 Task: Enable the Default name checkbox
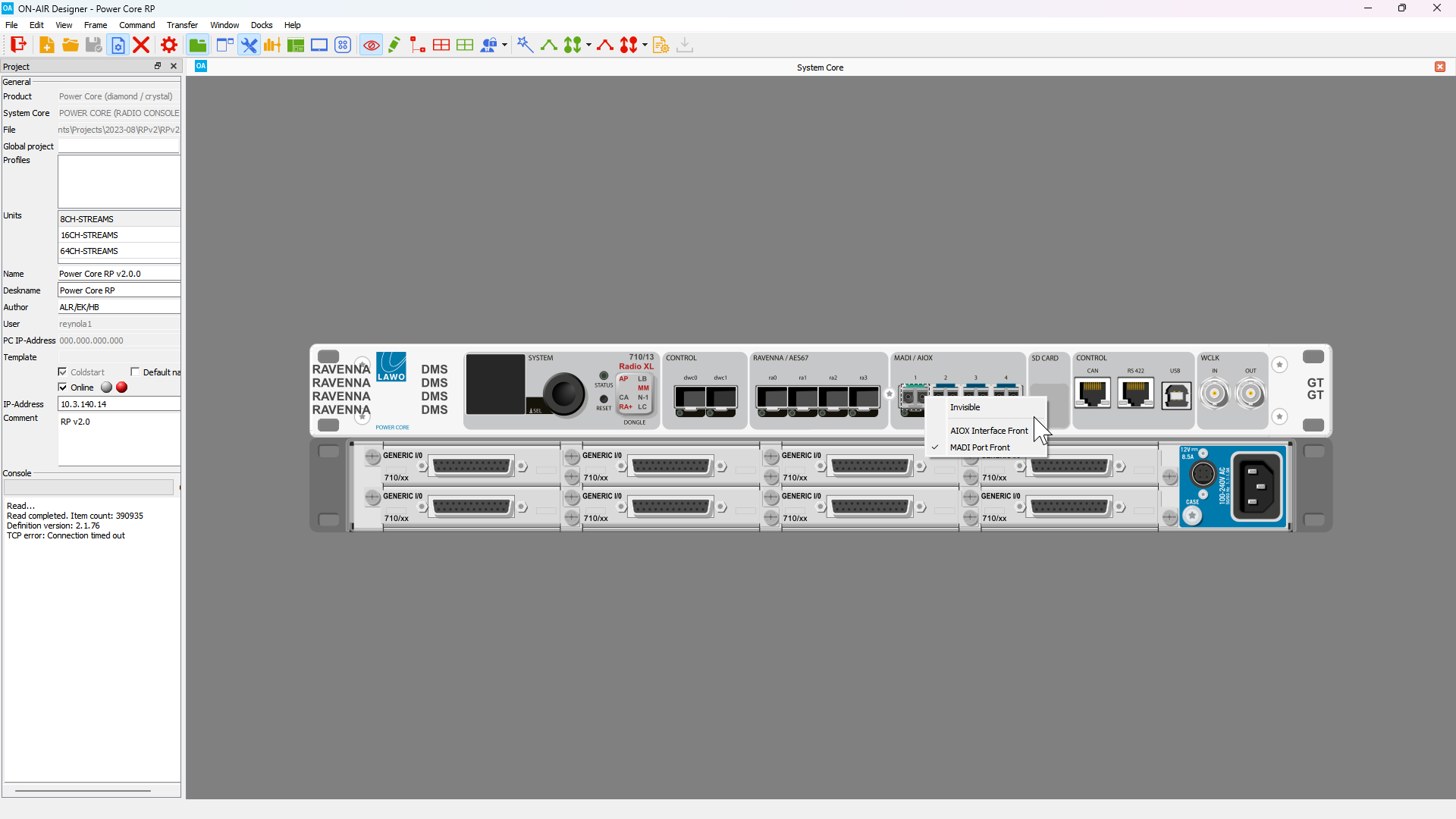click(x=135, y=372)
